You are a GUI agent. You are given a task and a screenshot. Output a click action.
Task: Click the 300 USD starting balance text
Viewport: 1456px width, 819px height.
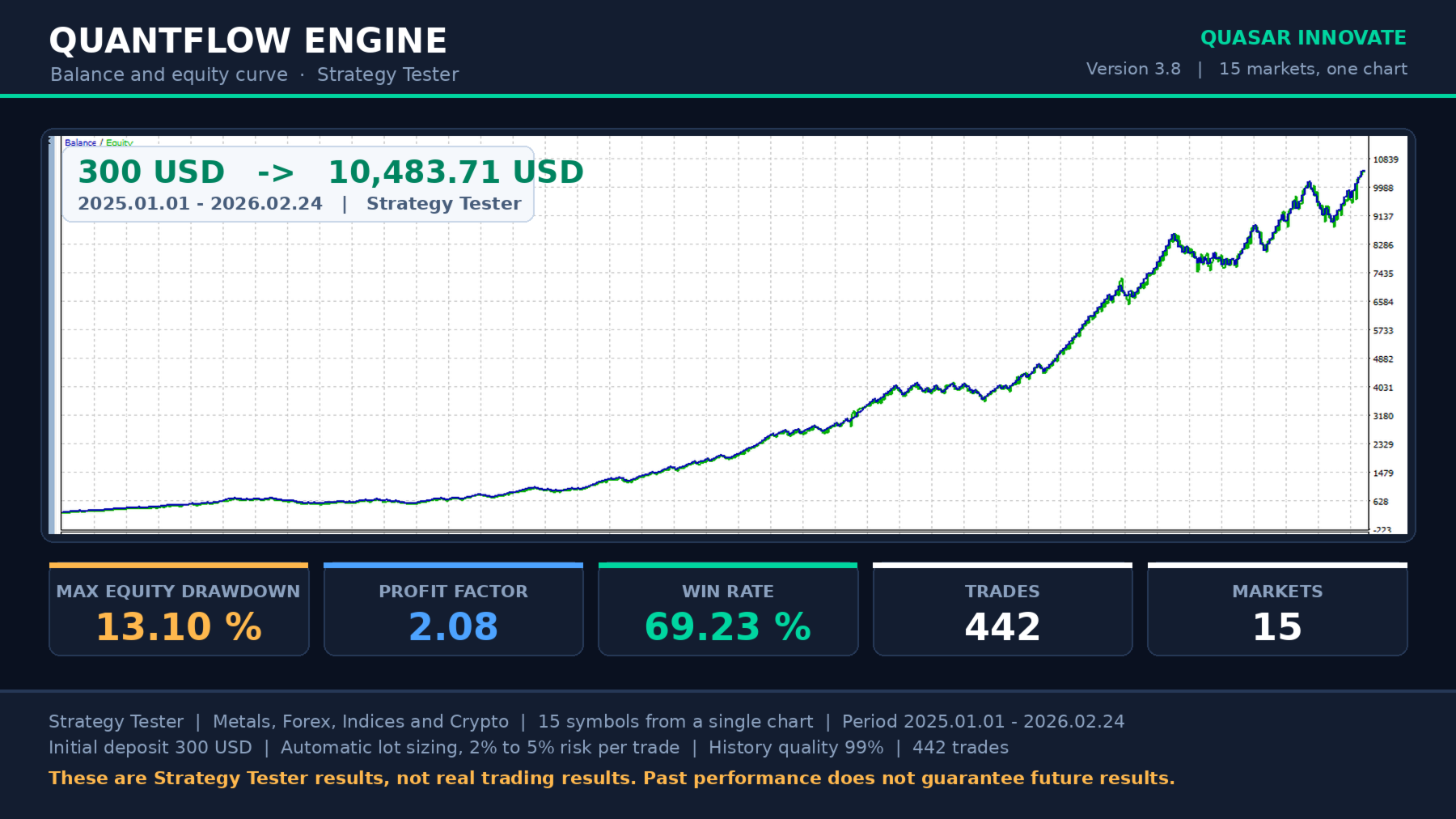click(151, 172)
